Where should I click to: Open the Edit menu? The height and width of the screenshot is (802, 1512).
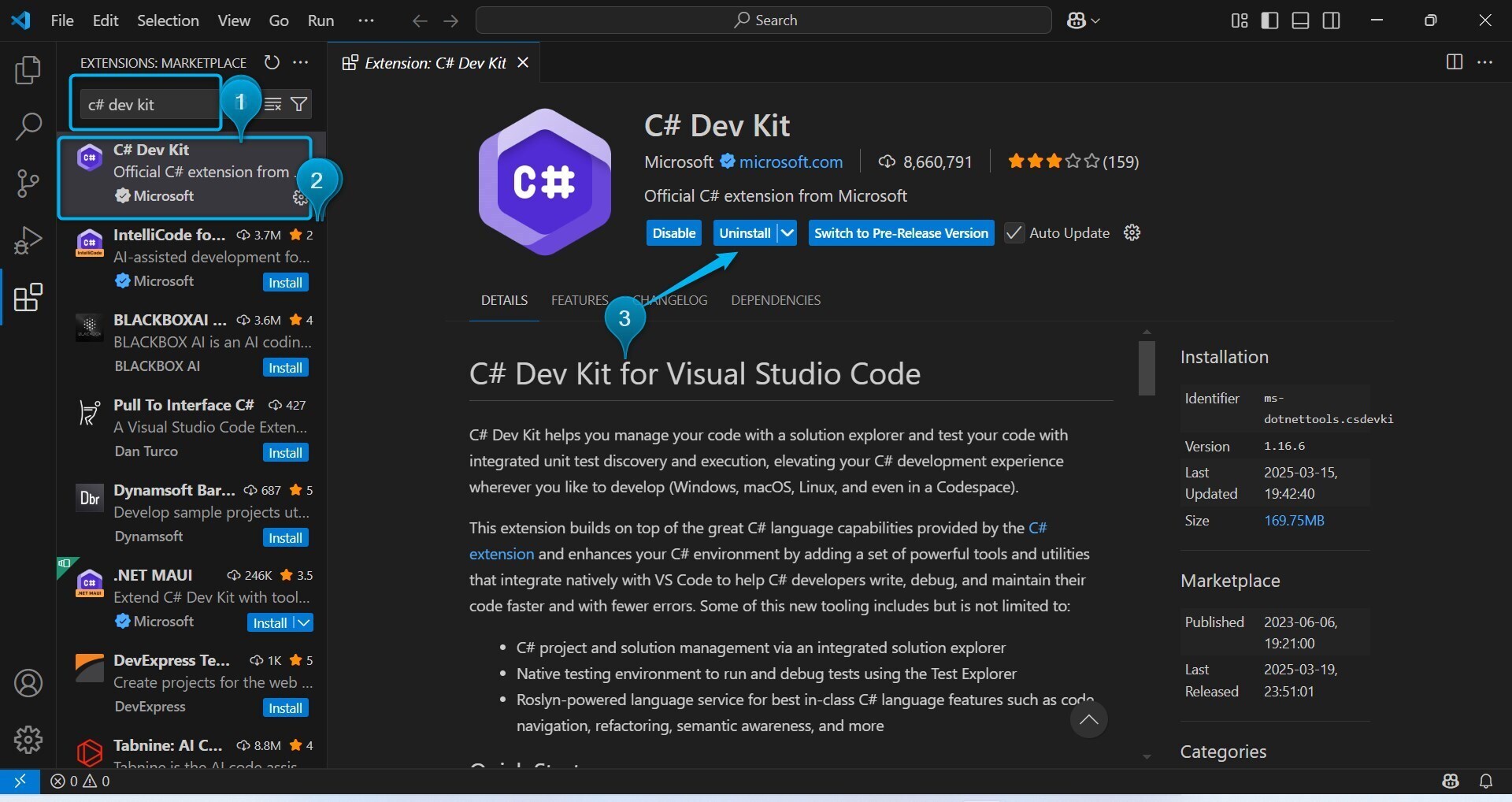[106, 20]
